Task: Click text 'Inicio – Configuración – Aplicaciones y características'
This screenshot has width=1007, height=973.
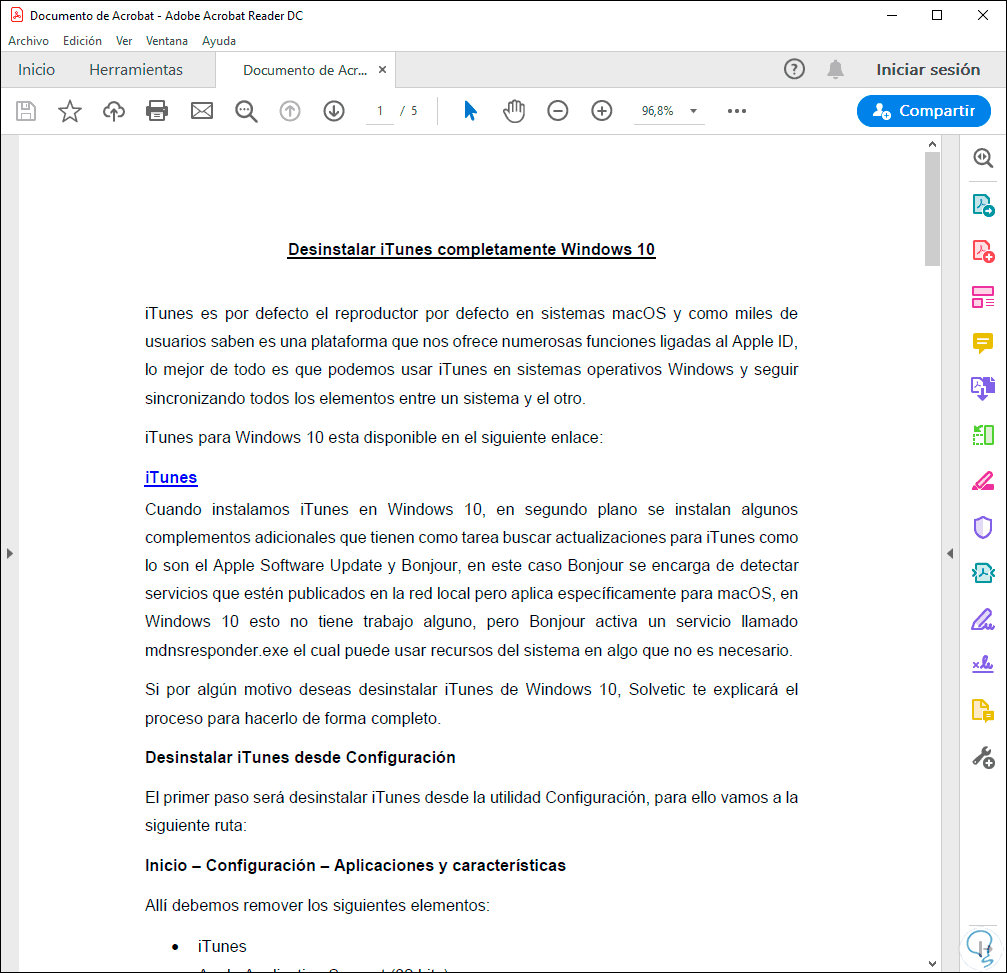Action: (355, 865)
